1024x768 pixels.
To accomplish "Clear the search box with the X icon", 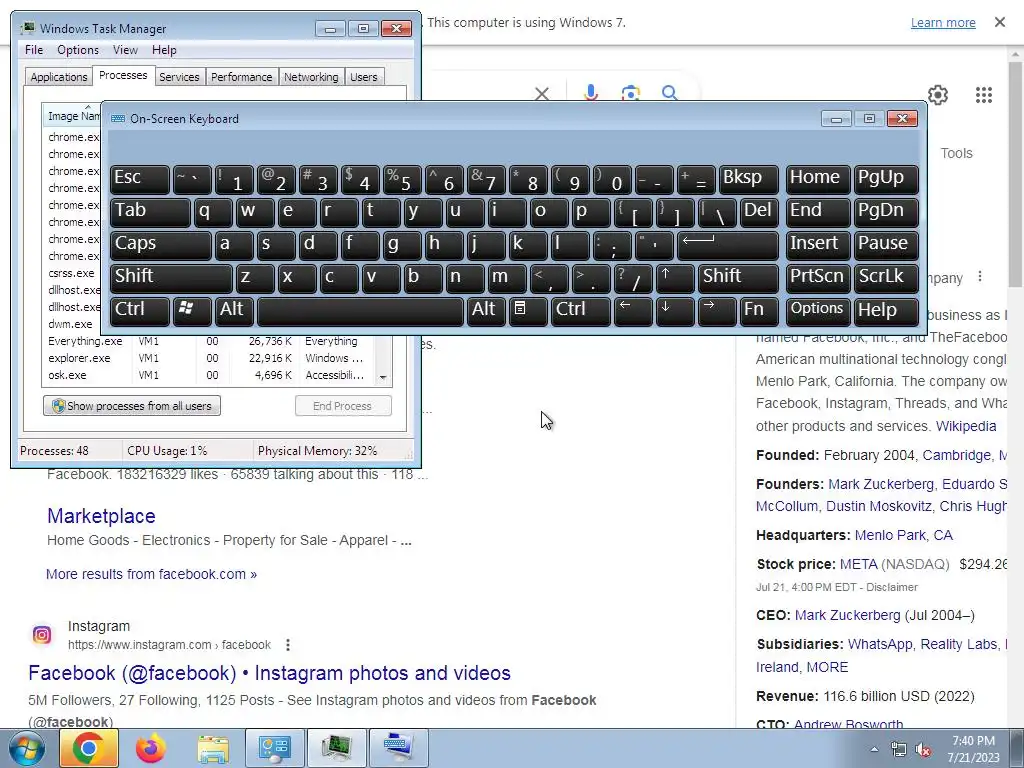I will click(541, 93).
